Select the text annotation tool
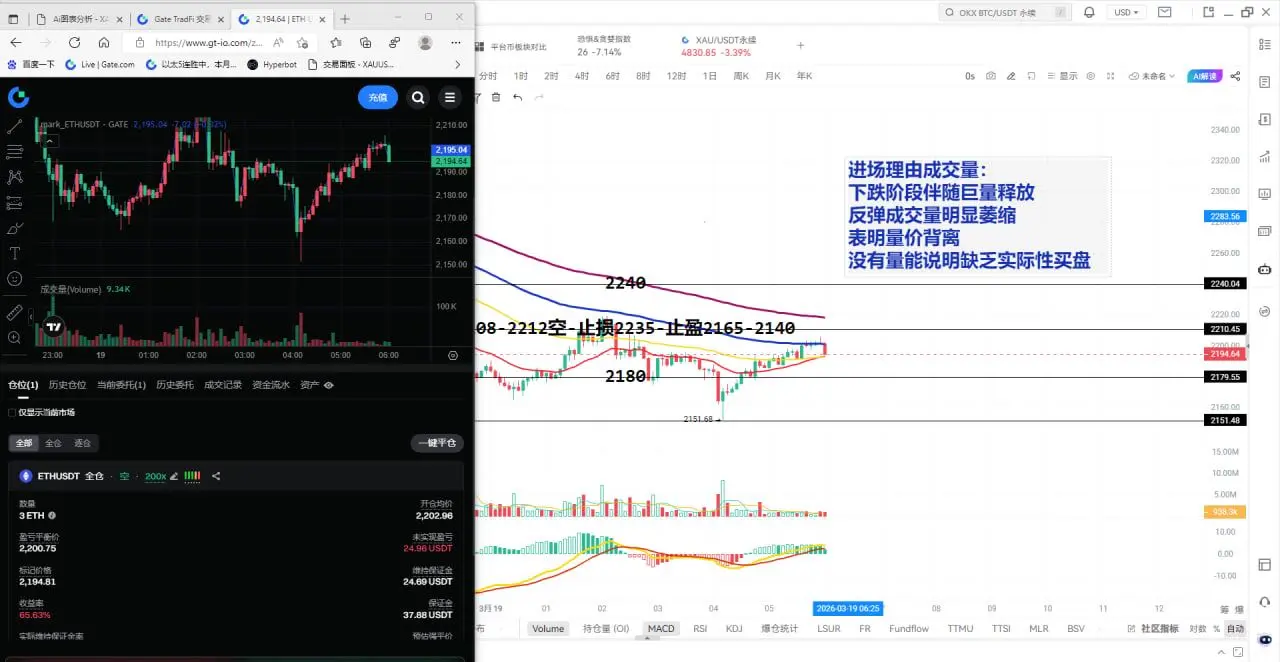 15,253
